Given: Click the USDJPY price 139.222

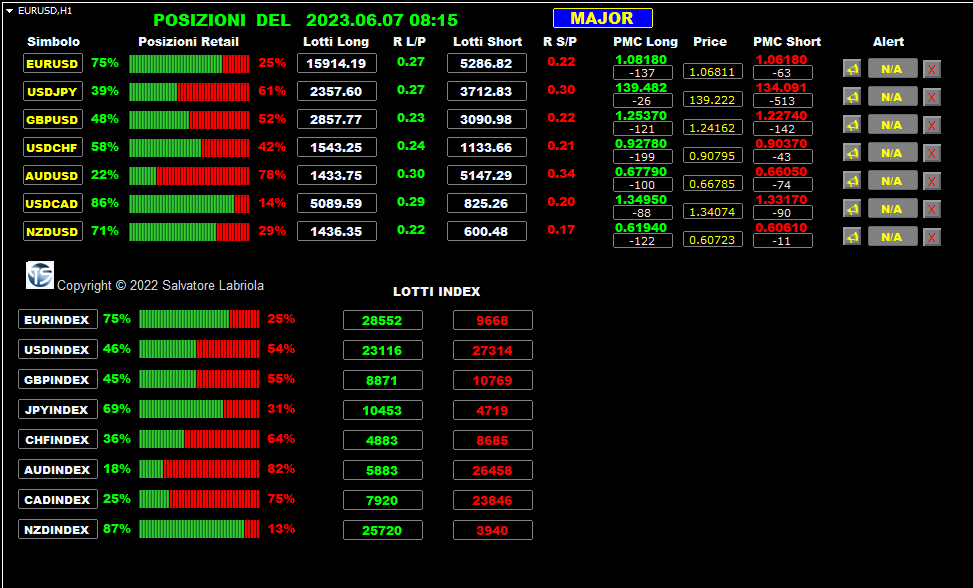Looking at the screenshot, I should (712, 100).
